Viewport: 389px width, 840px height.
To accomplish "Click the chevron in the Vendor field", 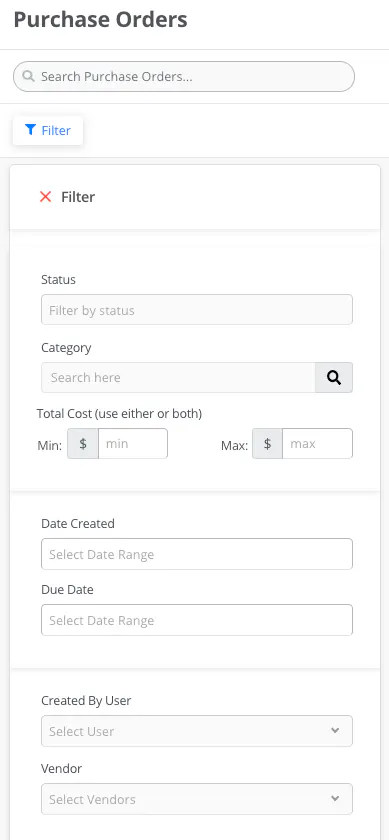I will (335, 799).
